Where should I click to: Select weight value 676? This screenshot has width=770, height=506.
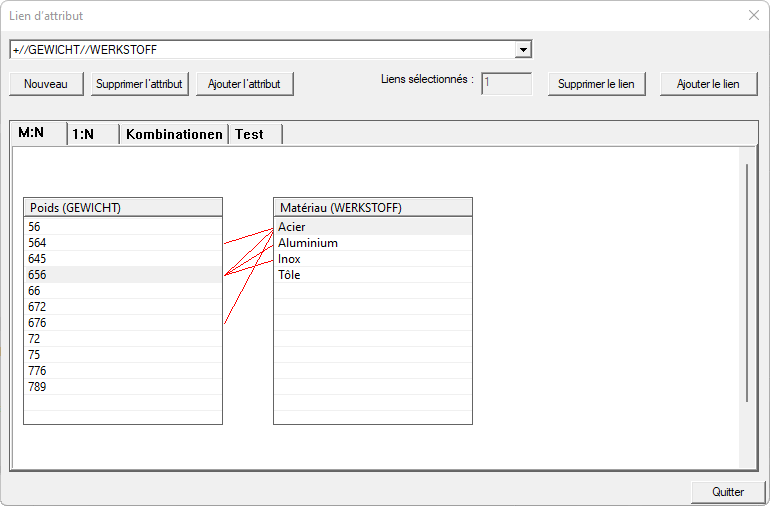(x=123, y=323)
